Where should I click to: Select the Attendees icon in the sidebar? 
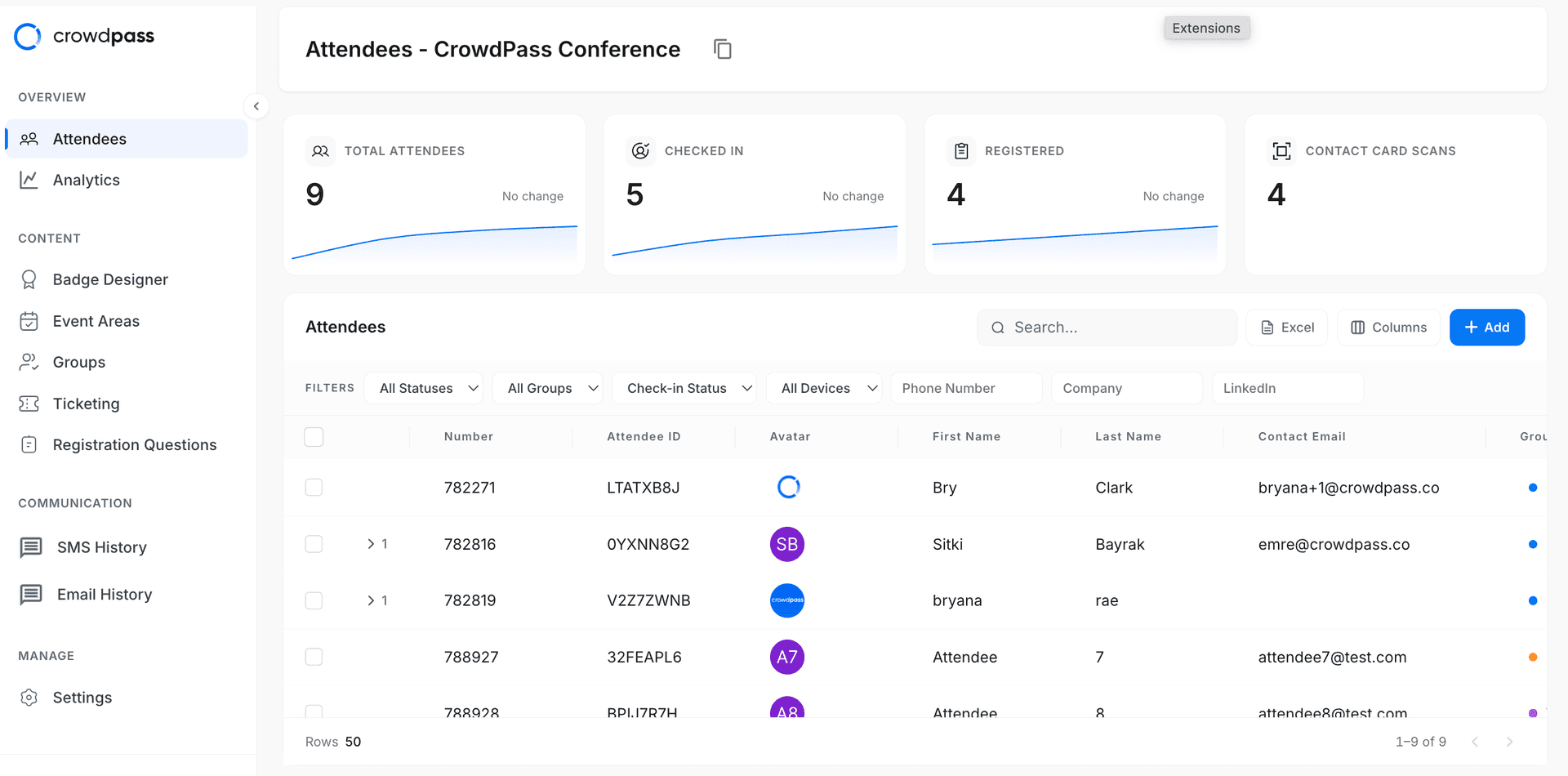tap(29, 139)
